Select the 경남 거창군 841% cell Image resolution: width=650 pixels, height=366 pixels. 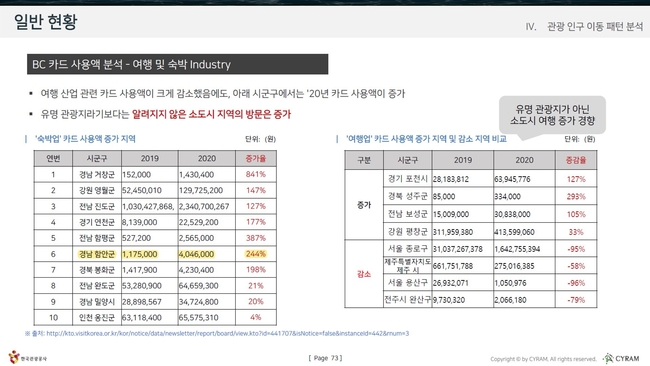tap(256, 175)
